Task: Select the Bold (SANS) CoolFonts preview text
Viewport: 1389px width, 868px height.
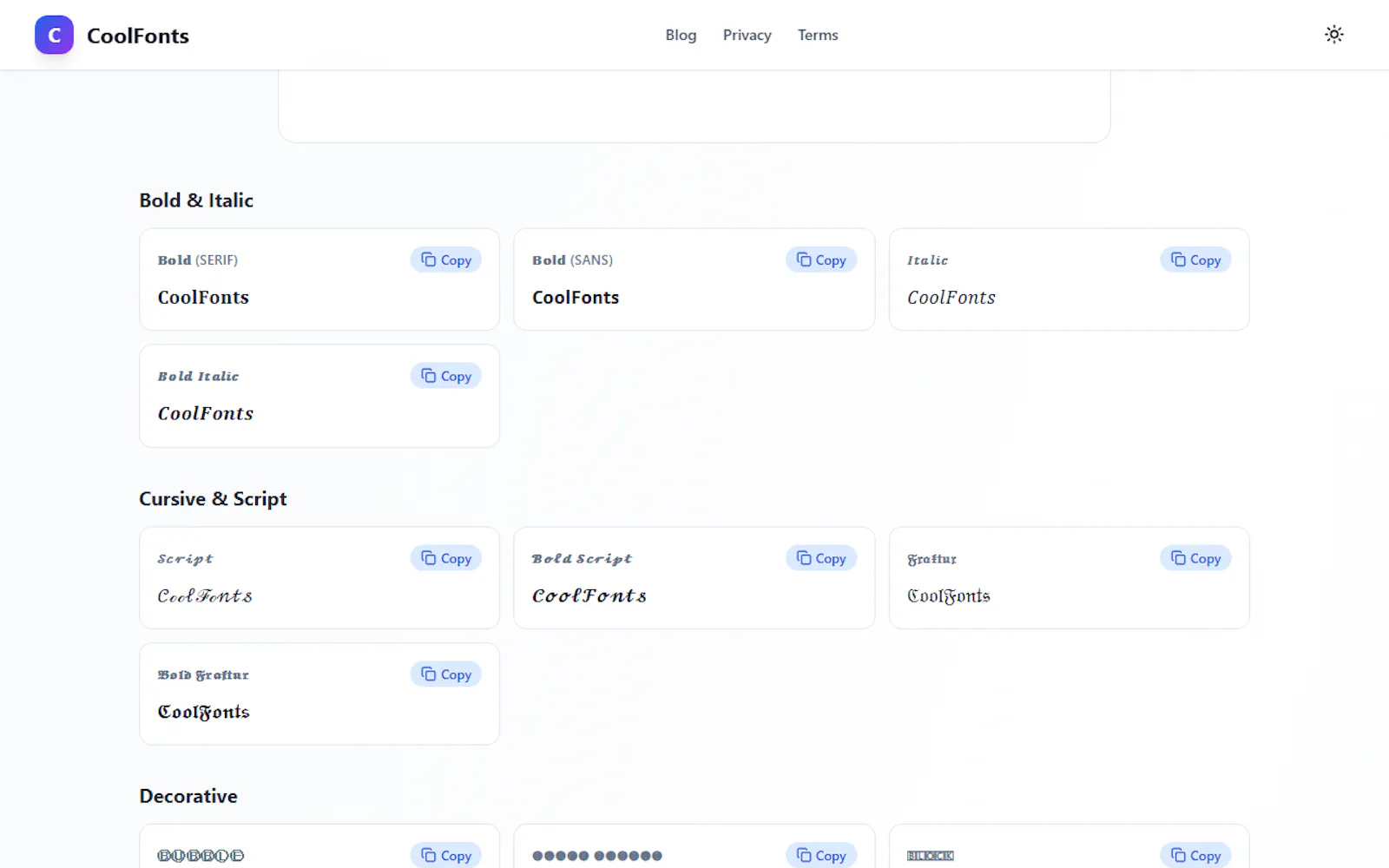Action: point(576,297)
